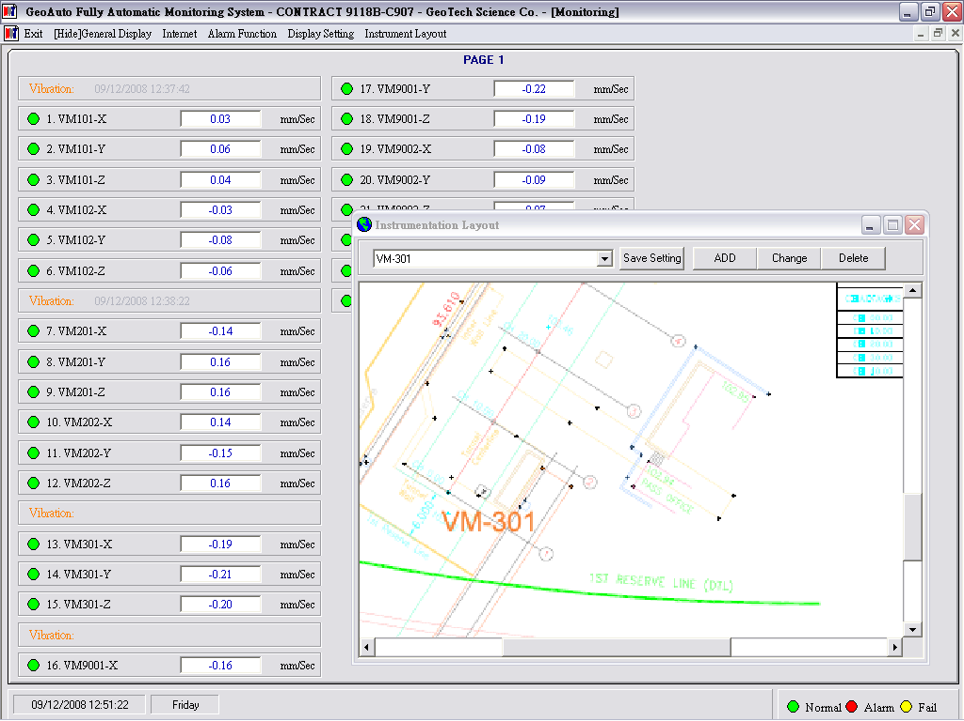This screenshot has height=721, width=964.
Task: Click the red Alarm legend indicator
Action: pyautogui.click(x=852, y=707)
